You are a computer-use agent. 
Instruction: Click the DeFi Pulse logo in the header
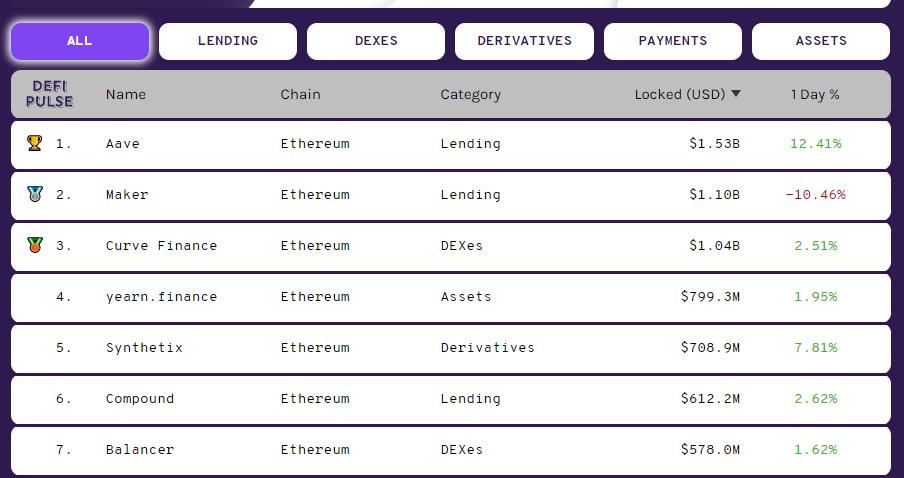click(x=49, y=94)
